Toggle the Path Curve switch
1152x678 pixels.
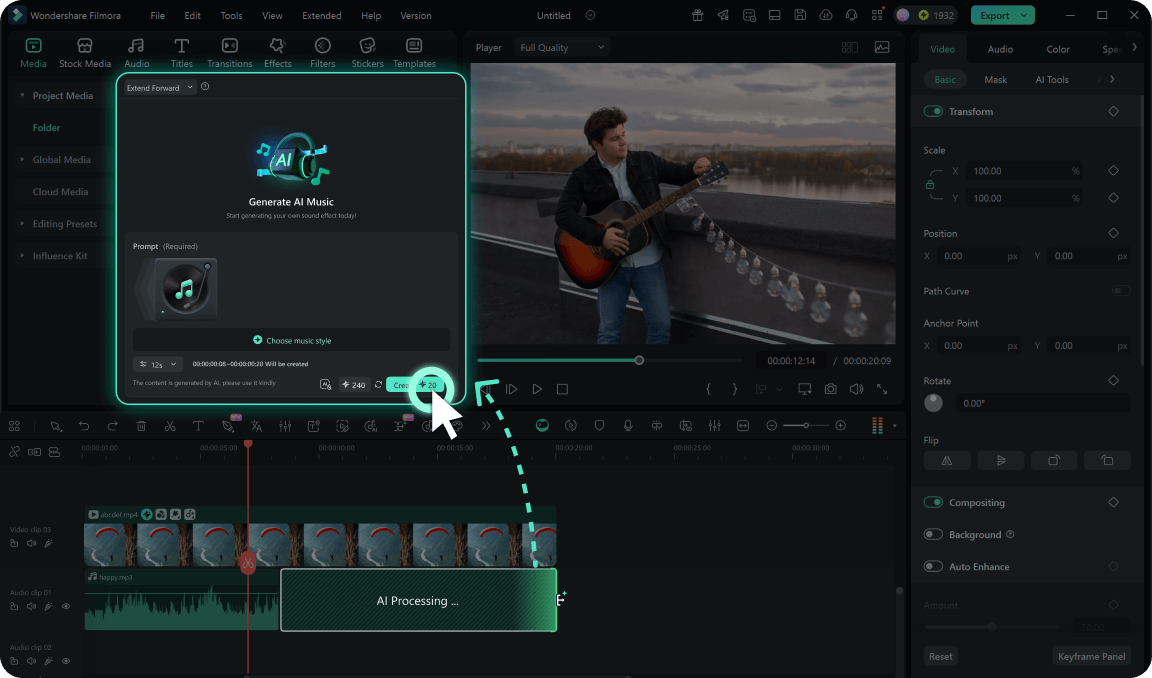click(1120, 291)
